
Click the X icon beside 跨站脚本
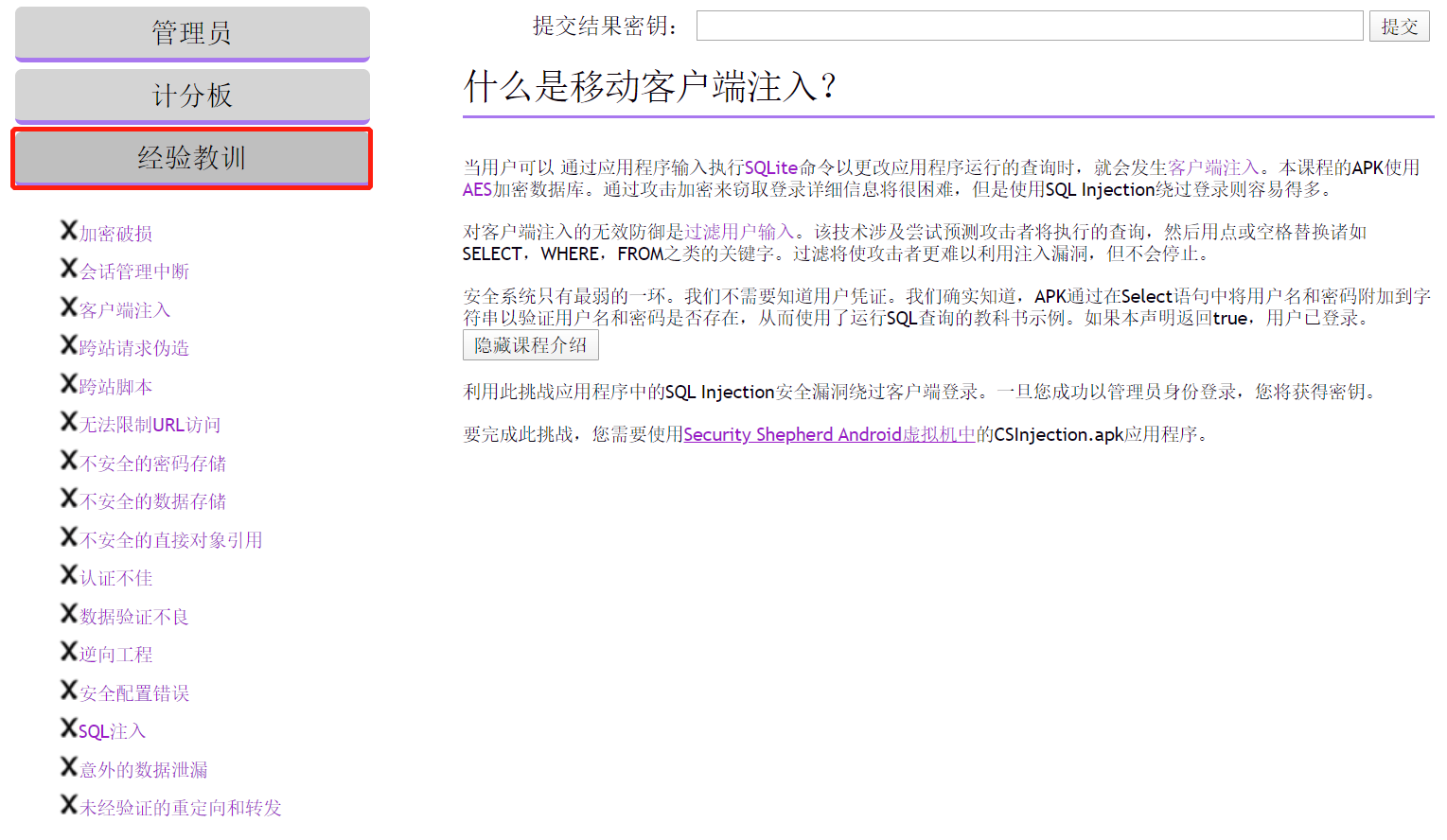click(x=68, y=383)
